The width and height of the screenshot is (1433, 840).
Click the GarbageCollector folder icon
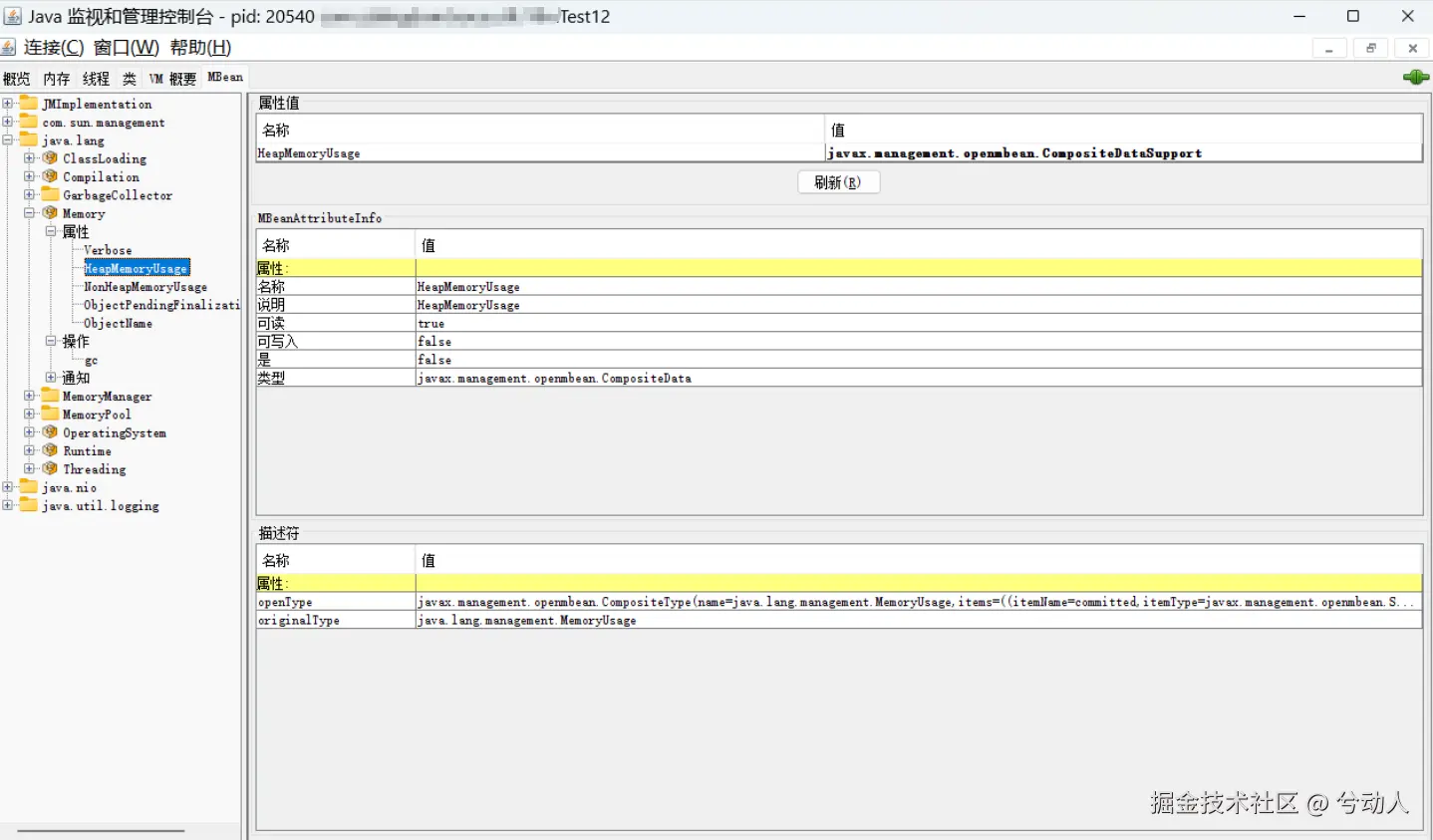coord(50,194)
